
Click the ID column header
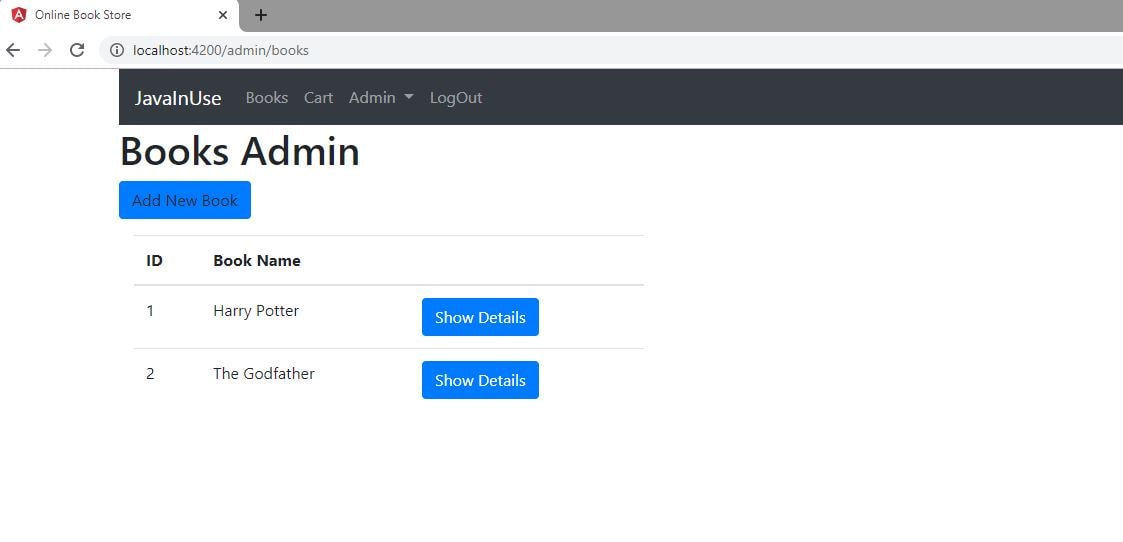pyautogui.click(x=154, y=261)
